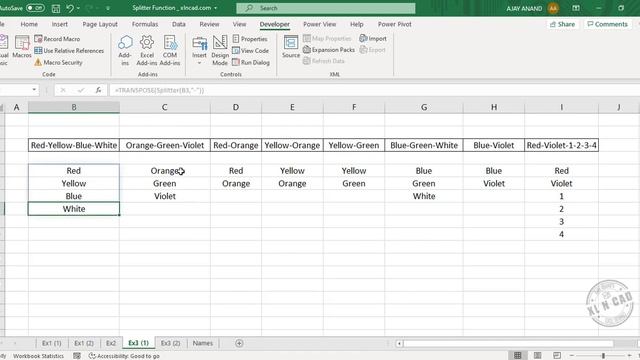
Task: Open the file name dropdown in title bar
Action: click(x=216, y=8)
